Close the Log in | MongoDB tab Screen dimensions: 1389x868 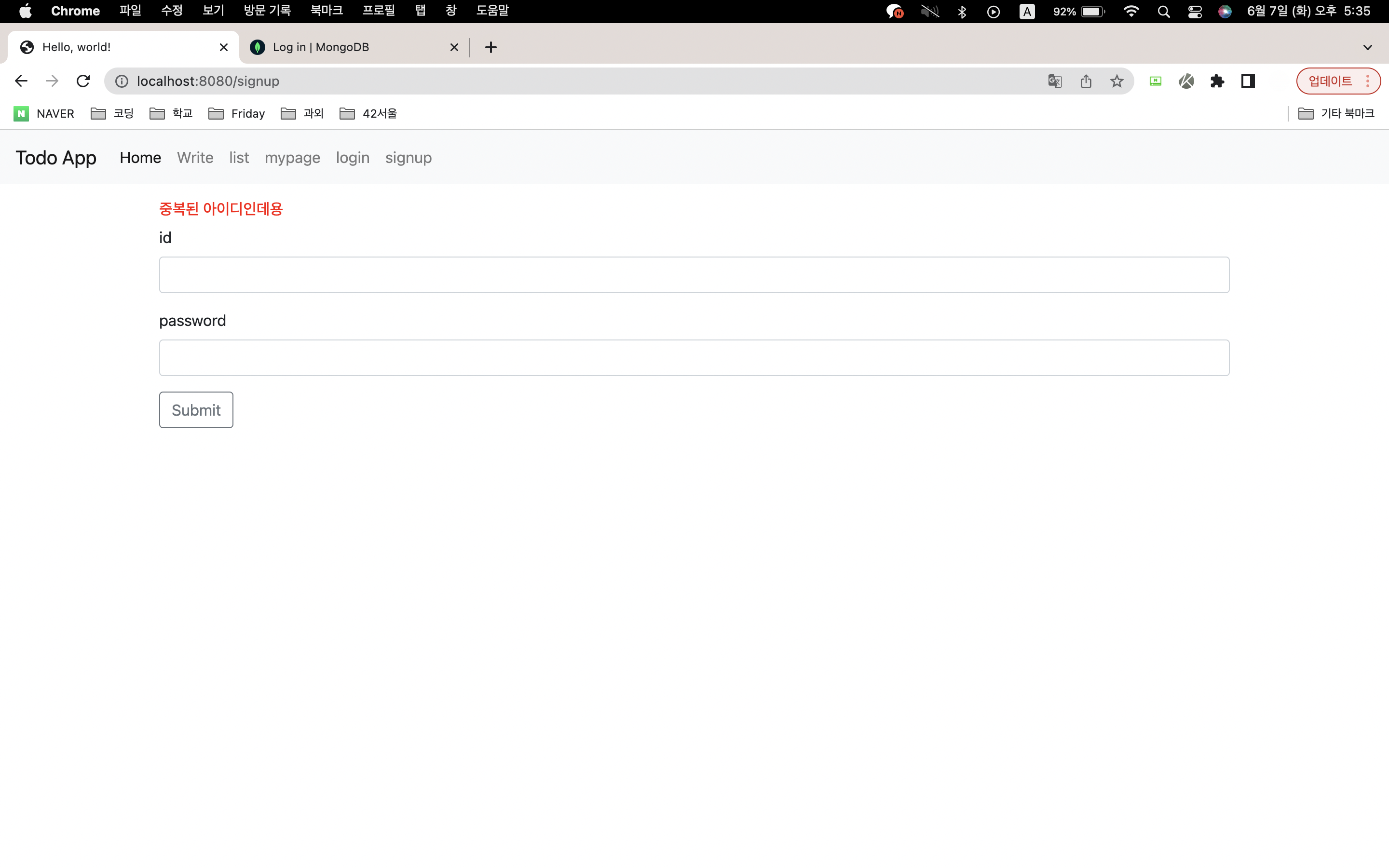(454, 47)
